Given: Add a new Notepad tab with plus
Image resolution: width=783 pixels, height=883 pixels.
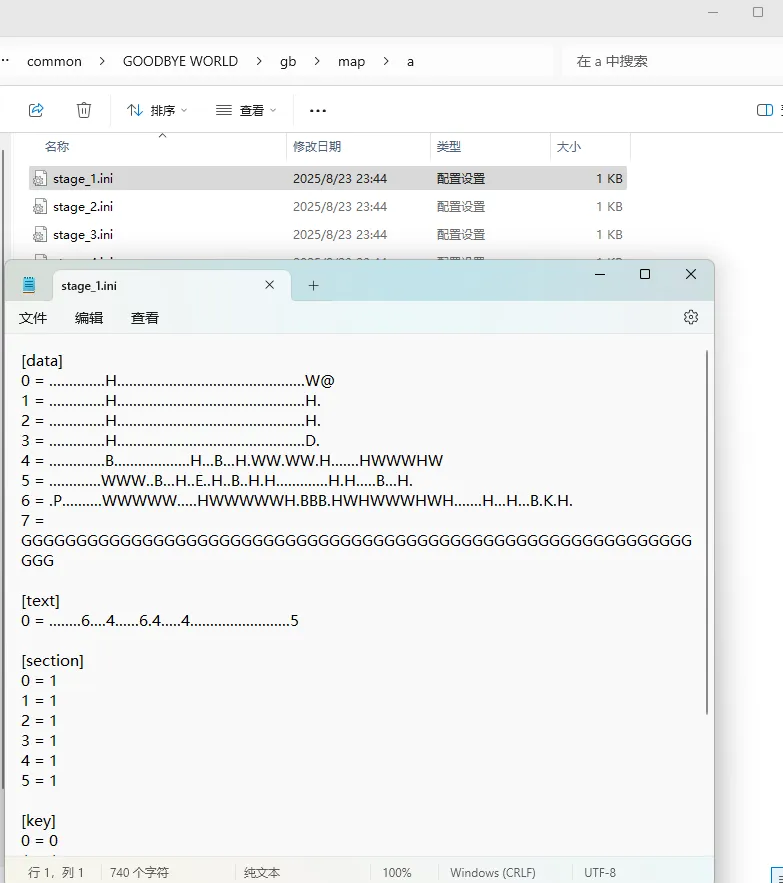Looking at the screenshot, I should [313, 286].
